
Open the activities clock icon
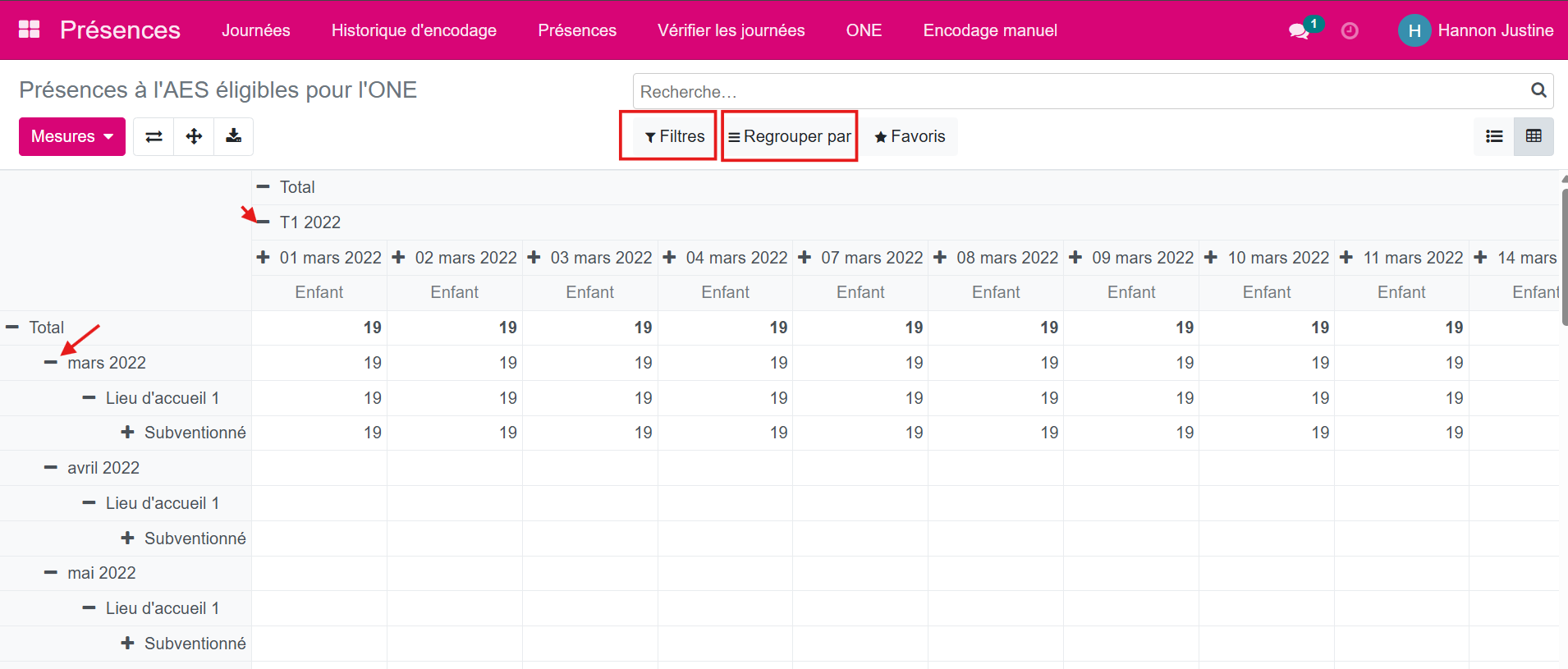point(1350,31)
